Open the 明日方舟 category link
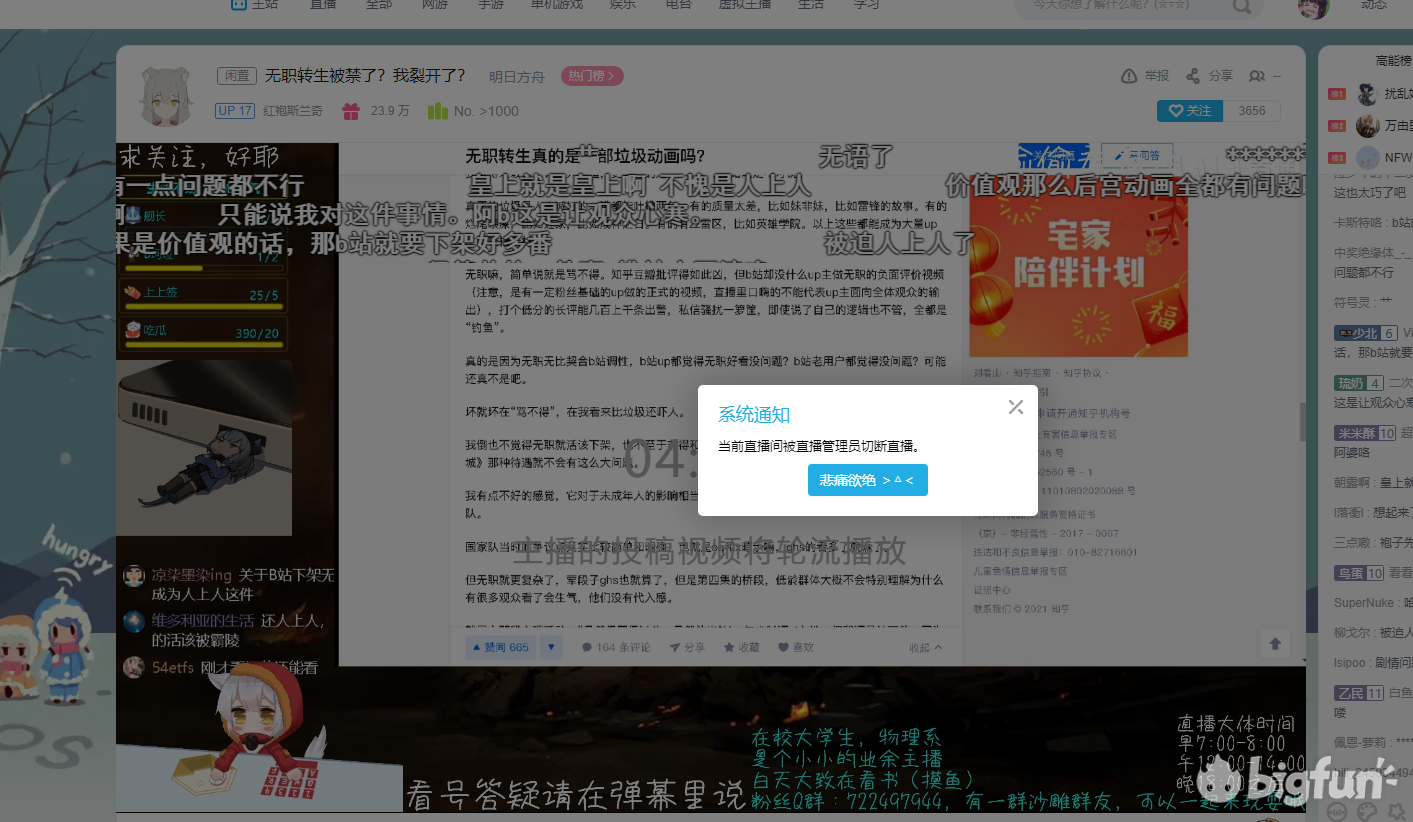1413x822 pixels. tap(516, 77)
